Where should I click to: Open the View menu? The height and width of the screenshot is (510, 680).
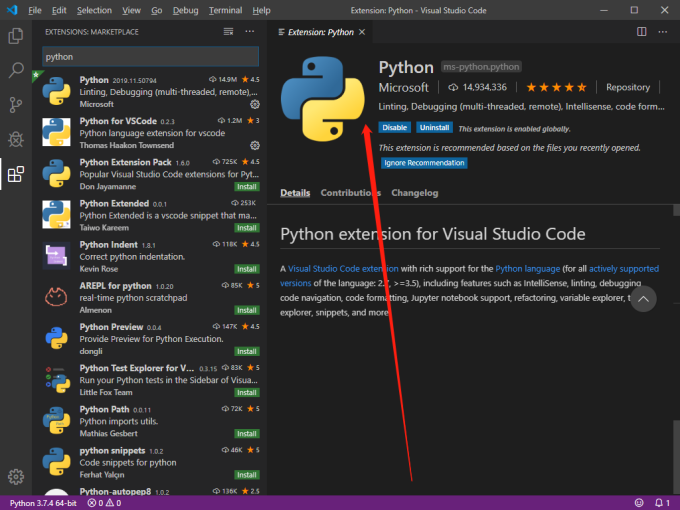131,10
